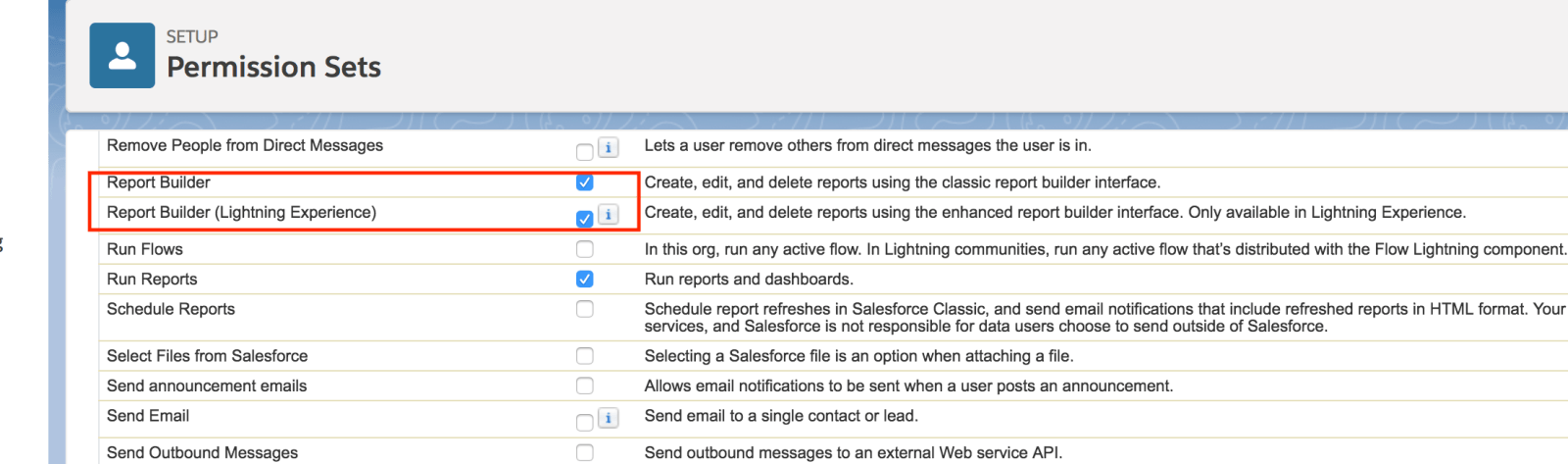The width and height of the screenshot is (1568, 464).
Task: Select 'Send Outbound Messages' label
Action: coord(202,453)
